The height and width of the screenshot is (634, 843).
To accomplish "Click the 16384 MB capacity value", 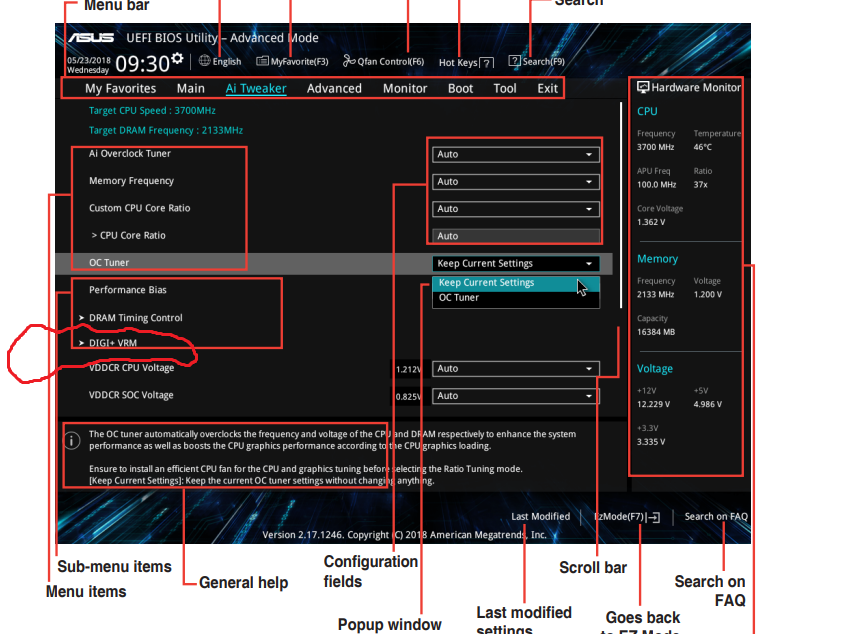I will (655, 332).
